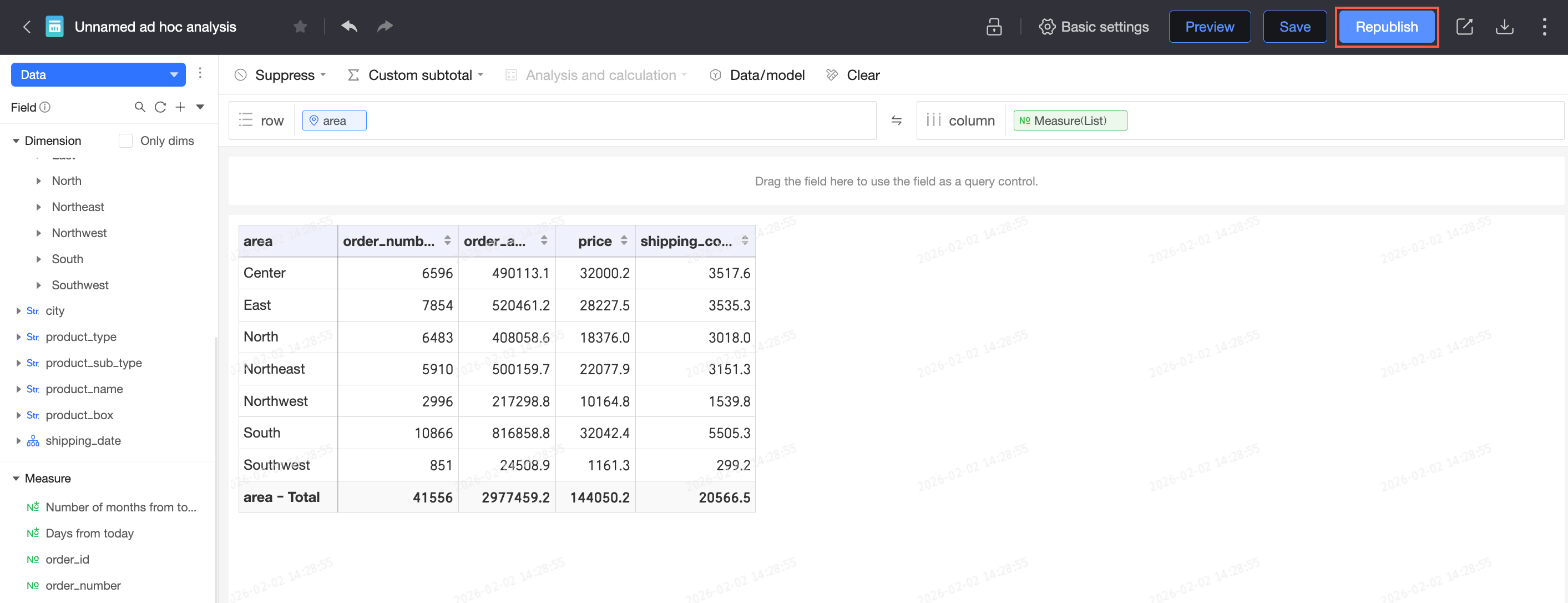The width and height of the screenshot is (1568, 603).
Task: Star the Unnamed ad hoc analysis
Action: [x=300, y=27]
